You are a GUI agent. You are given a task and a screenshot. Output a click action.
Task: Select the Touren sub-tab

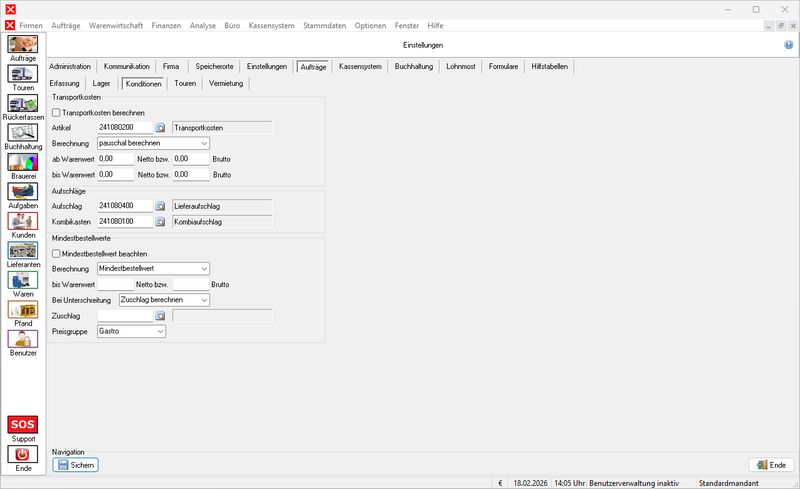coord(185,83)
